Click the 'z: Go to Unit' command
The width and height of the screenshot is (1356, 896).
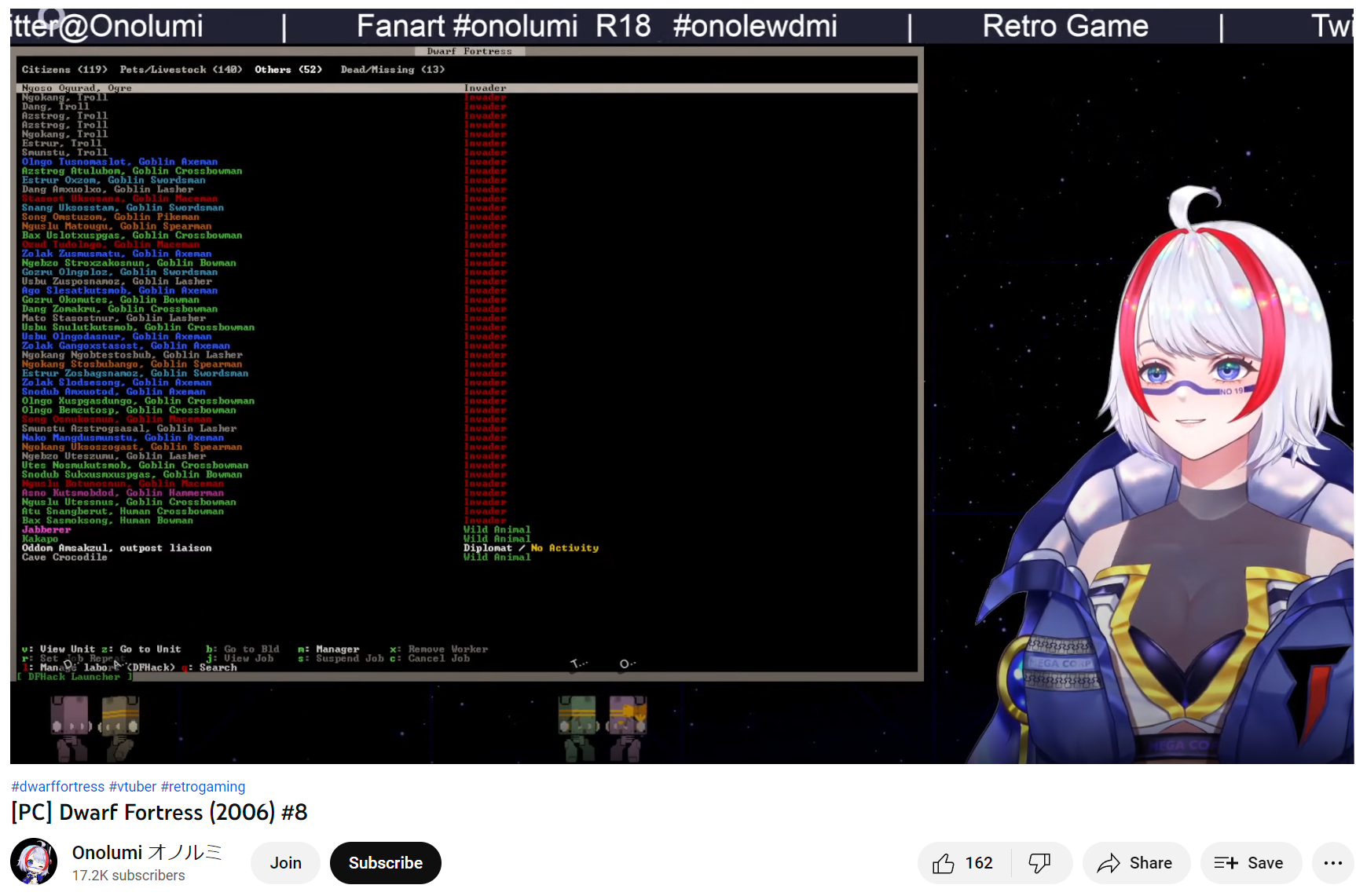pos(141,649)
